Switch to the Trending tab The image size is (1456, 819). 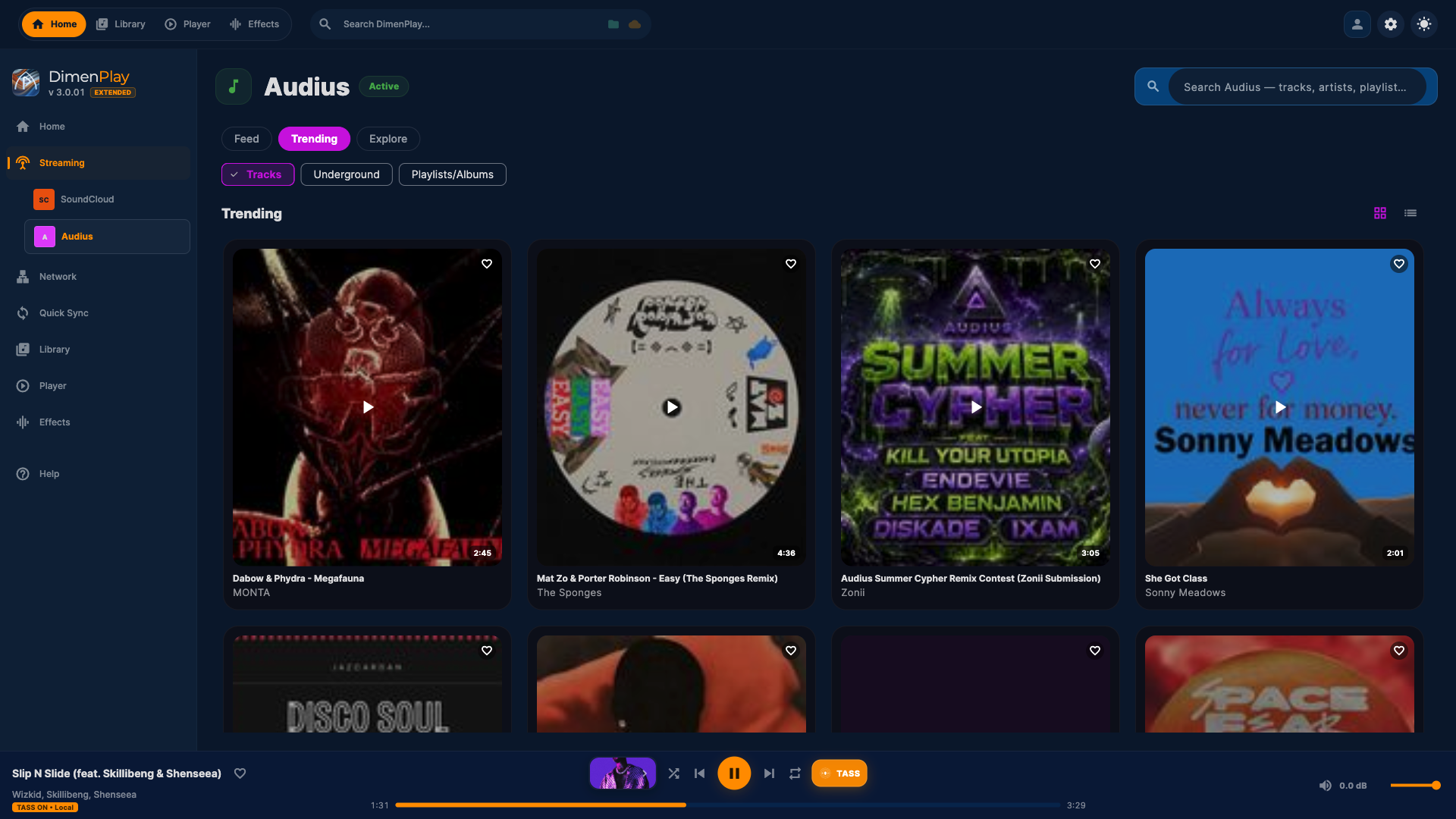(314, 139)
